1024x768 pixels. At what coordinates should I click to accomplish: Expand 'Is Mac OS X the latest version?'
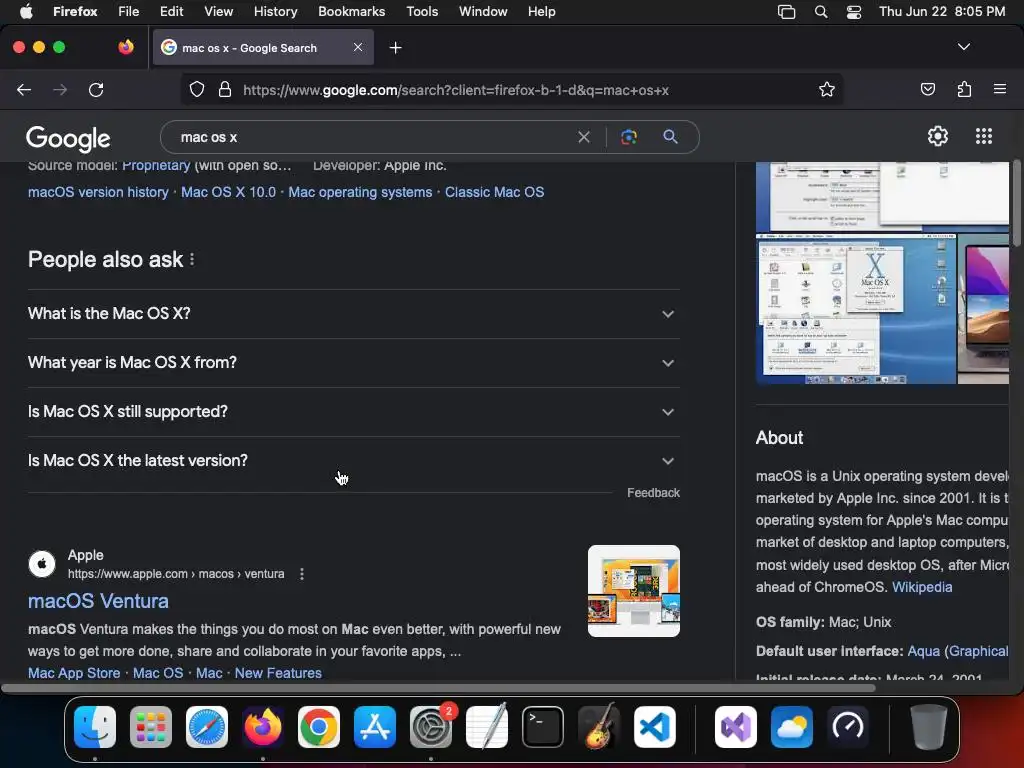point(353,460)
